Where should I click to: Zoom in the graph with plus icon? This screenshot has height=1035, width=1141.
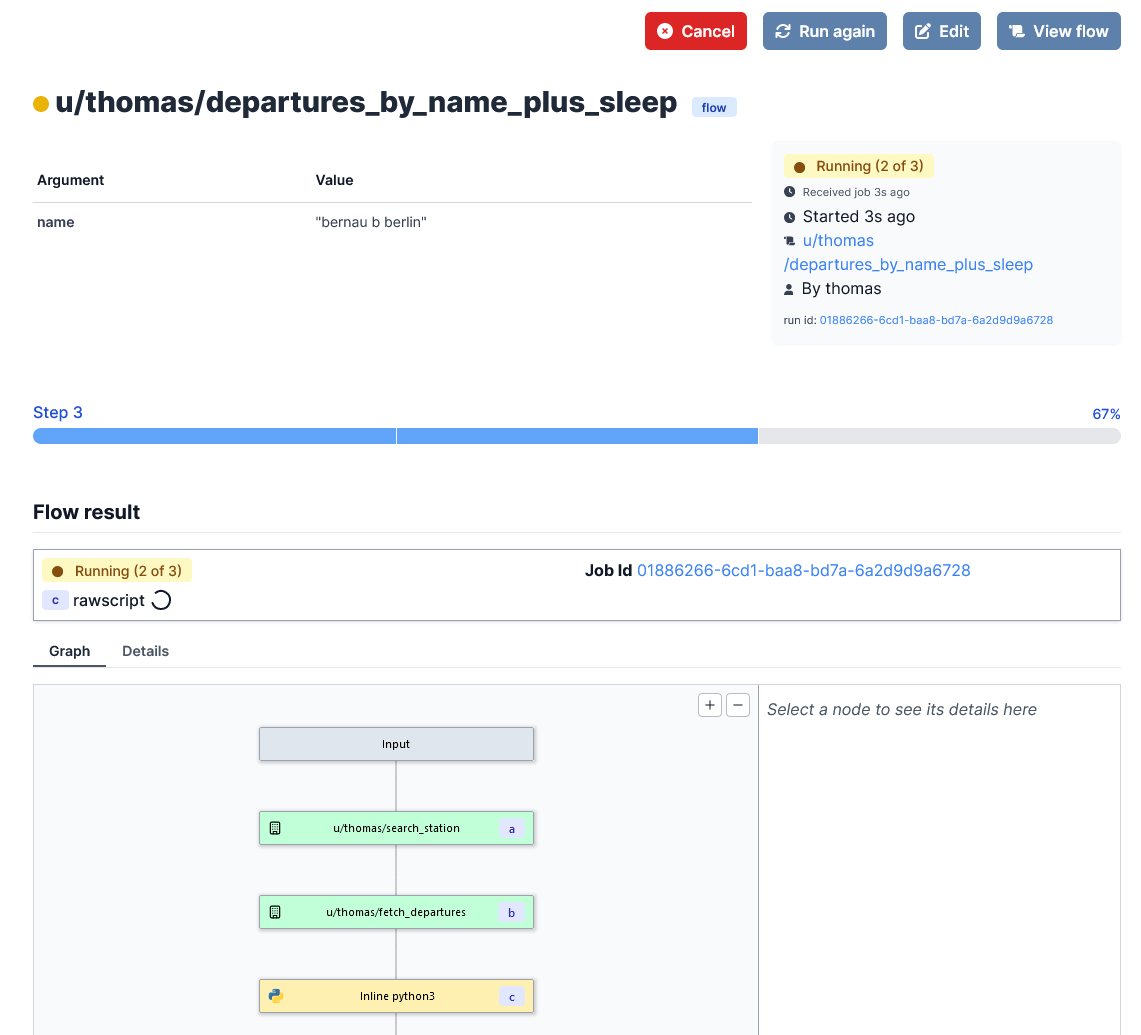point(710,705)
